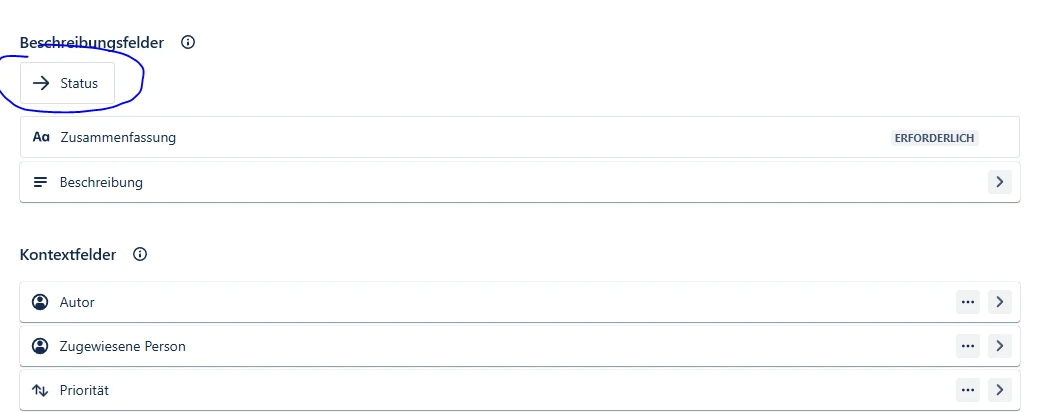Image resolution: width=1037 pixels, height=412 pixels.
Task: Click the info icon beside Beschreibungsfelder
Action: 188,42
